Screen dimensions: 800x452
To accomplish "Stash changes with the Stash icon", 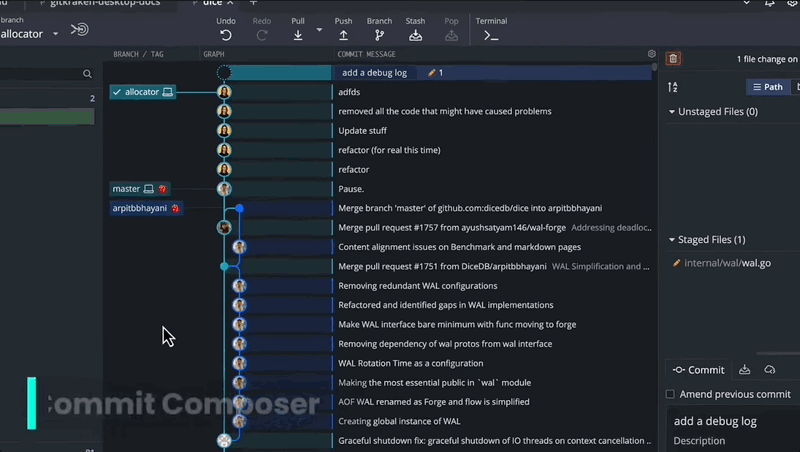I will [415, 35].
